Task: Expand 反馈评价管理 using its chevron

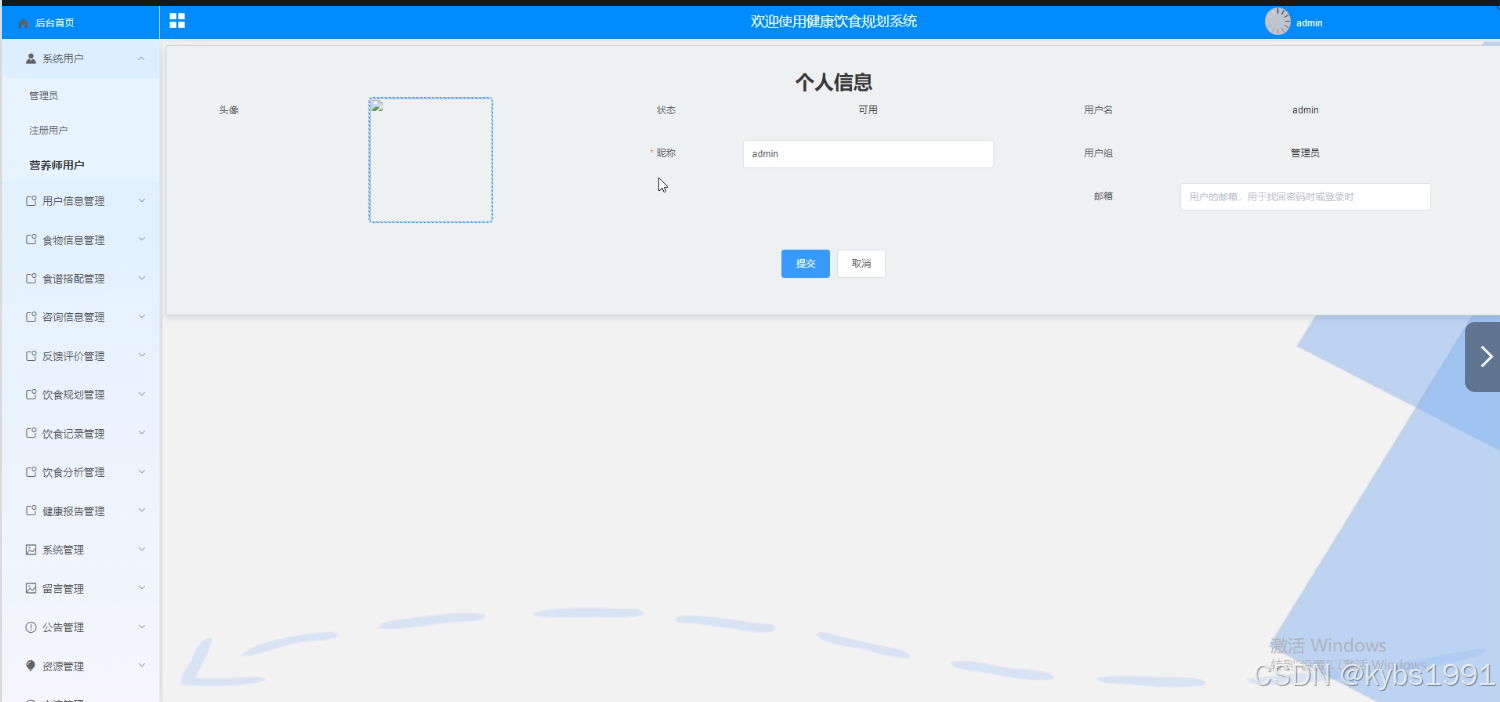Action: coord(141,356)
